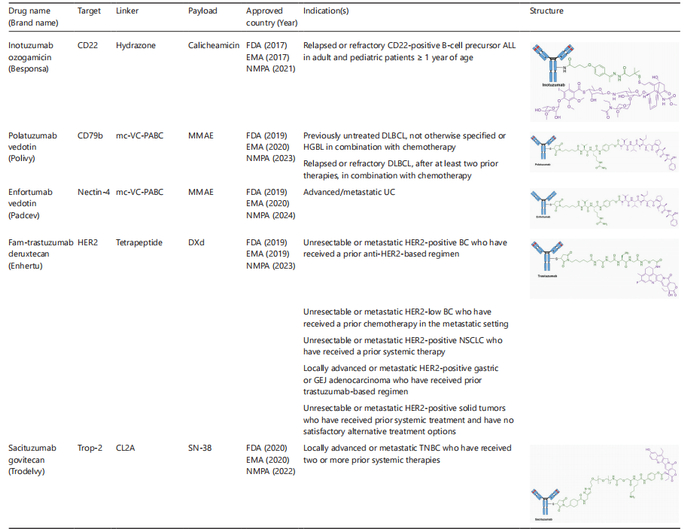Select the payload cell 'Calicheamicin'
The image size is (700, 529).
click(x=213, y=46)
